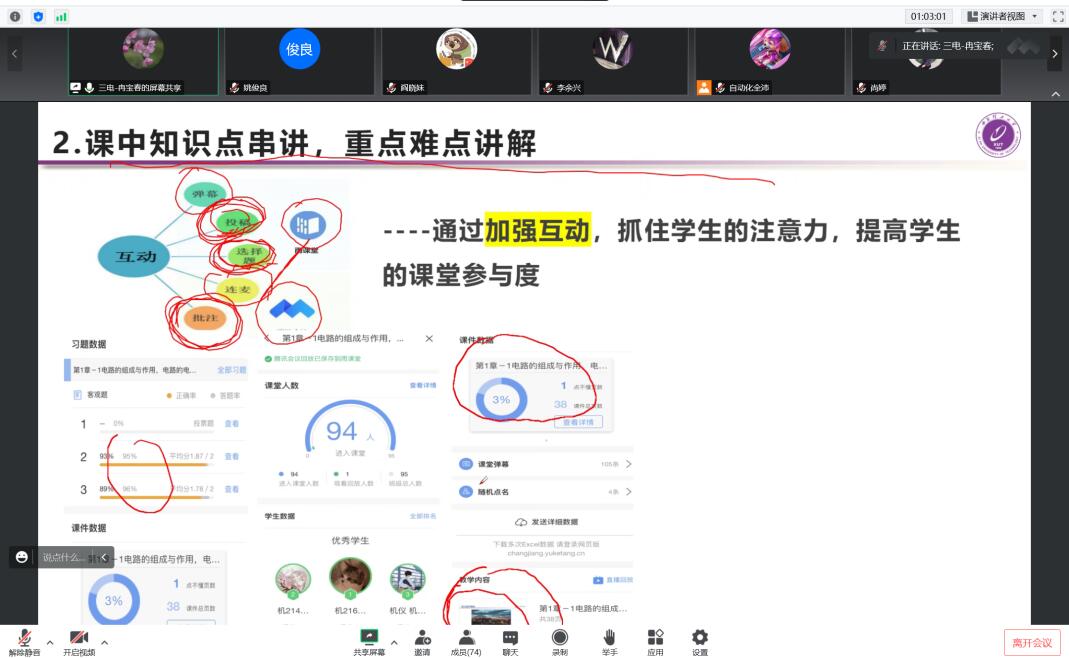Check the green network signal icon

click(61, 16)
